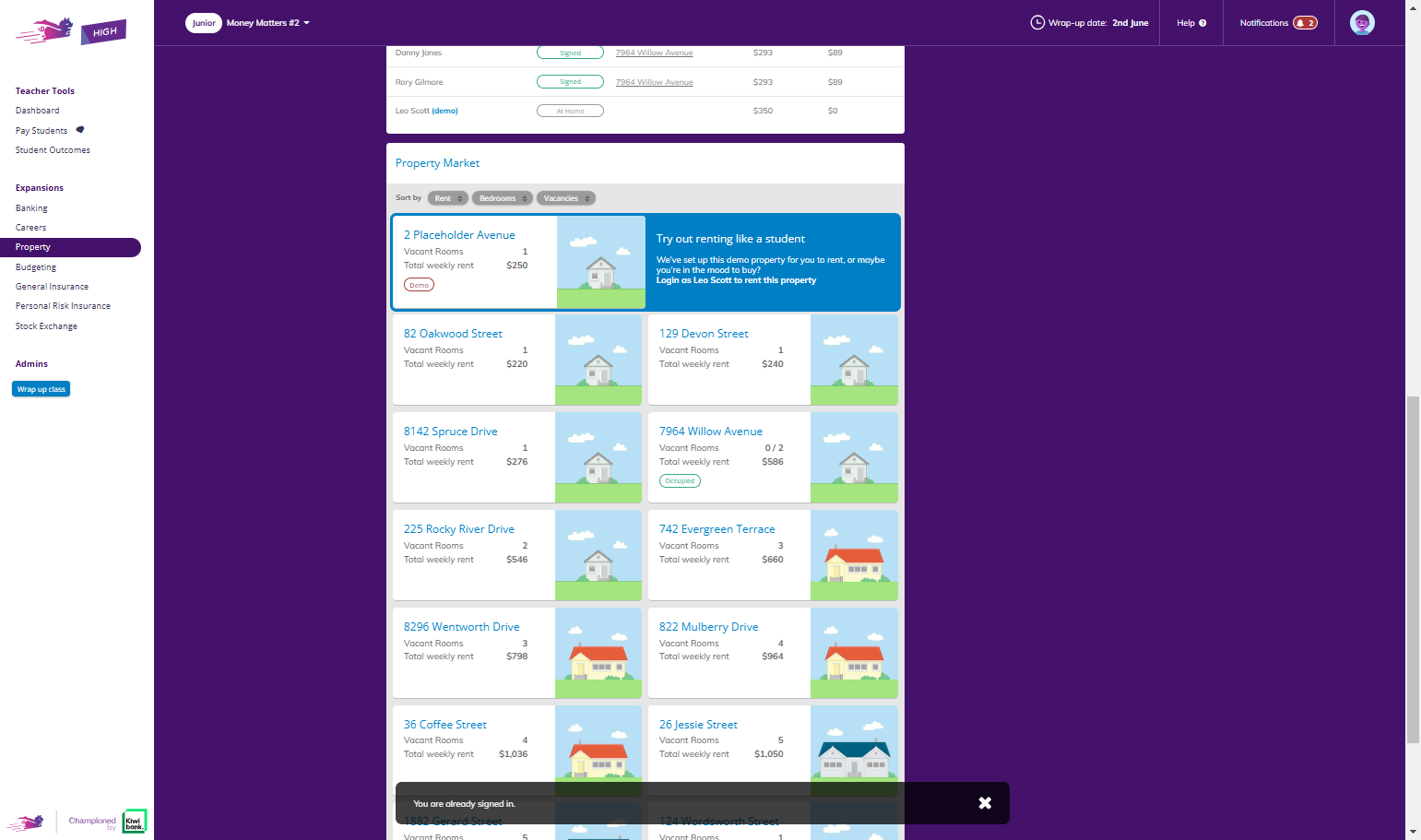
Task: Open Dashboard in Teacher Tools
Action: click(x=38, y=111)
